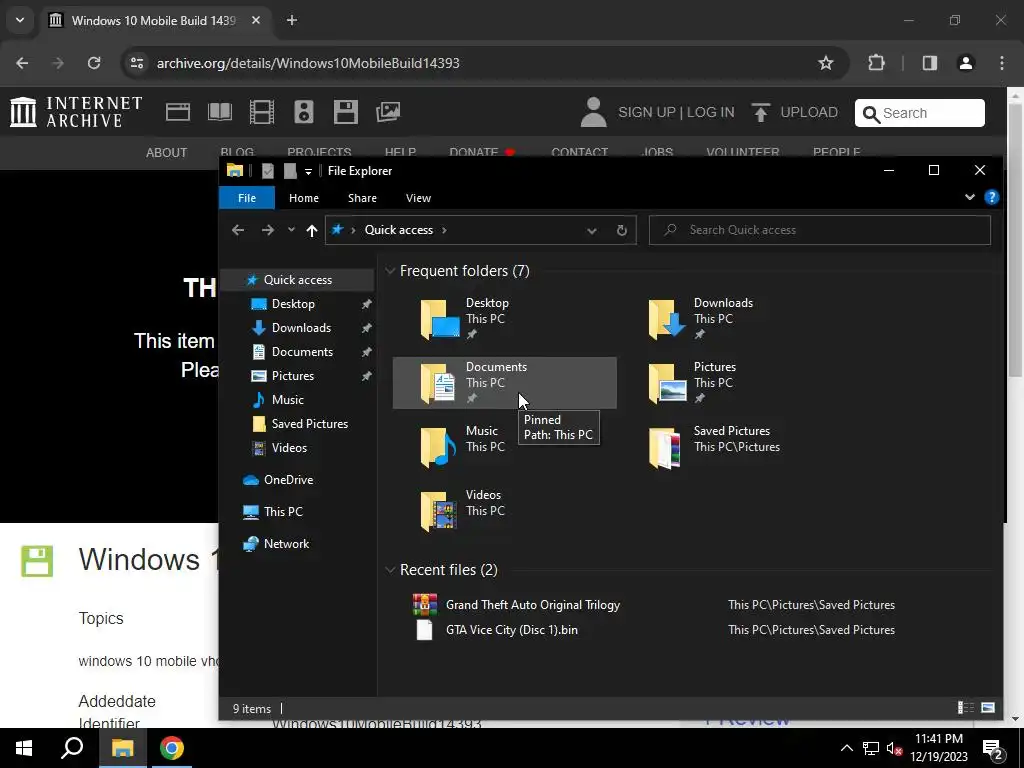Go back in File Explorer

[x=238, y=230]
